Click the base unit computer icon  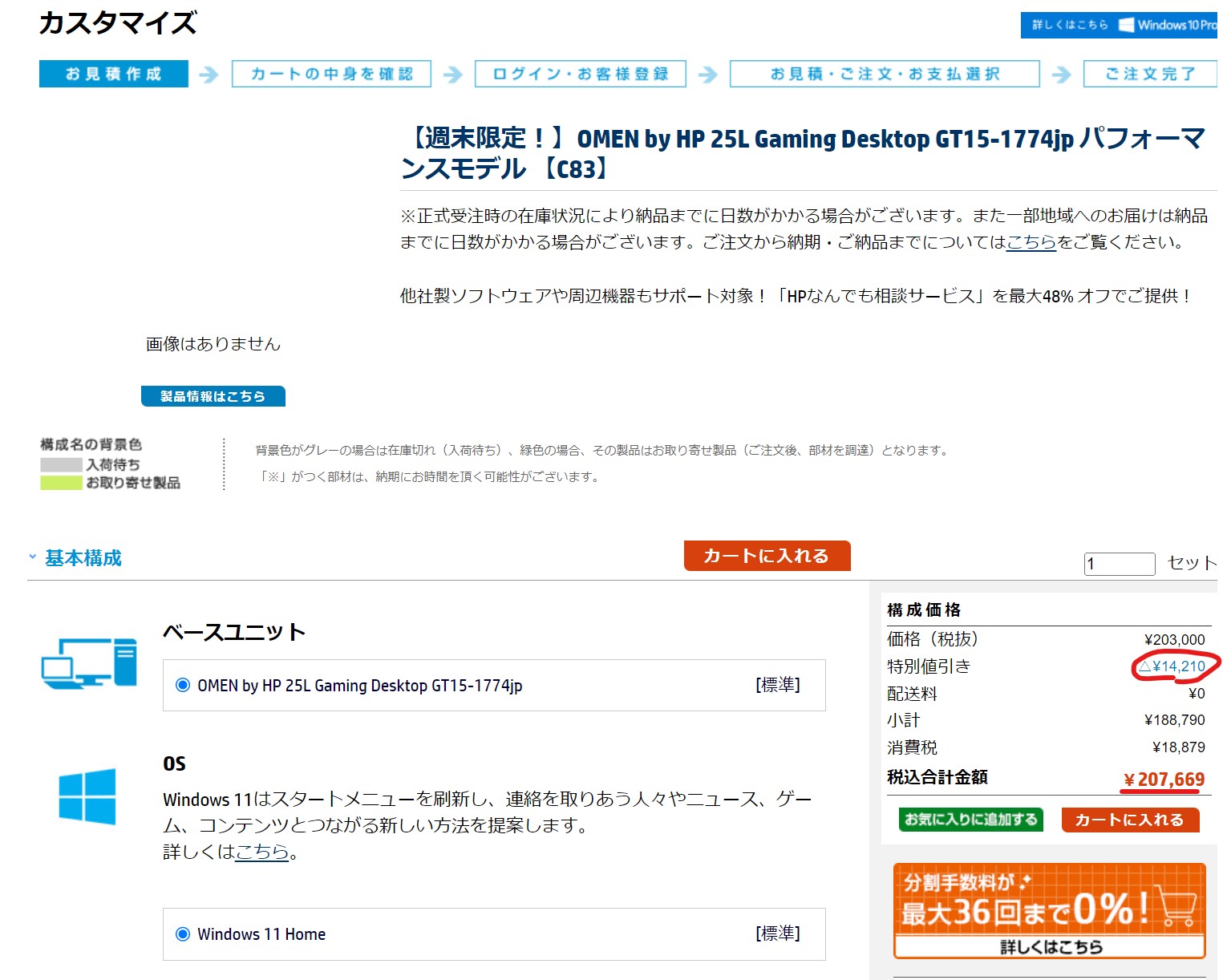(x=89, y=662)
